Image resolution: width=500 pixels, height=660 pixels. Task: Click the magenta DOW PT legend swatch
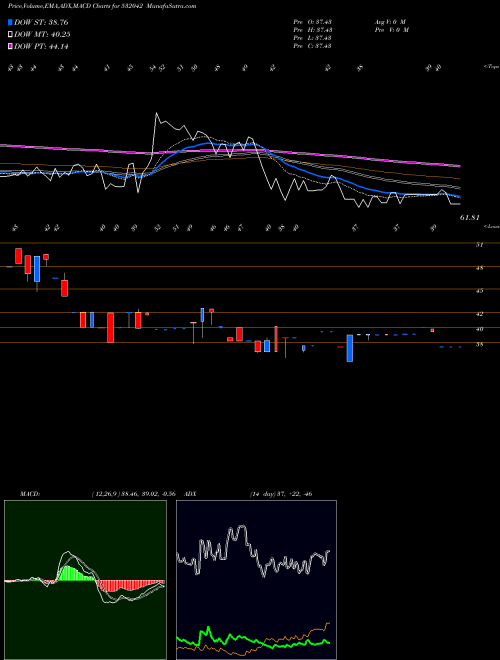[11, 46]
